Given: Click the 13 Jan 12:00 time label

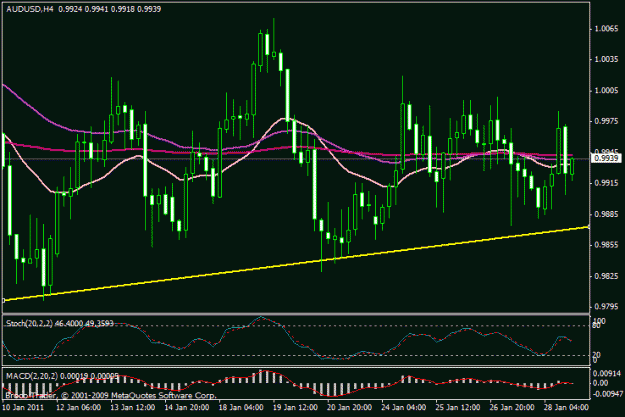Looking at the screenshot, I should (132, 407).
